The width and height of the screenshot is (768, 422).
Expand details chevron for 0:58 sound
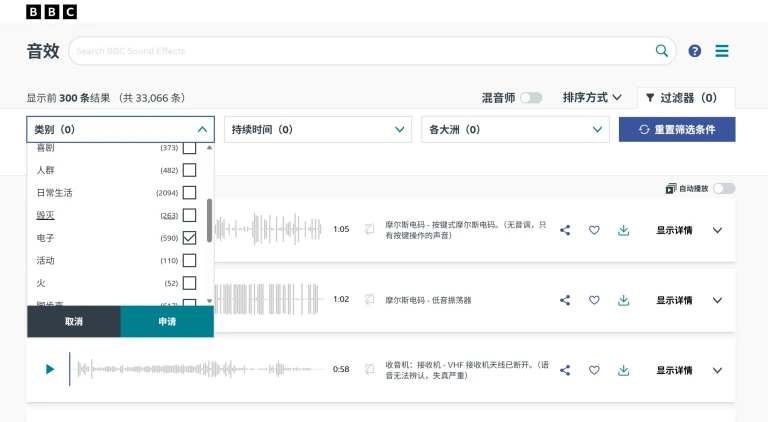717,370
